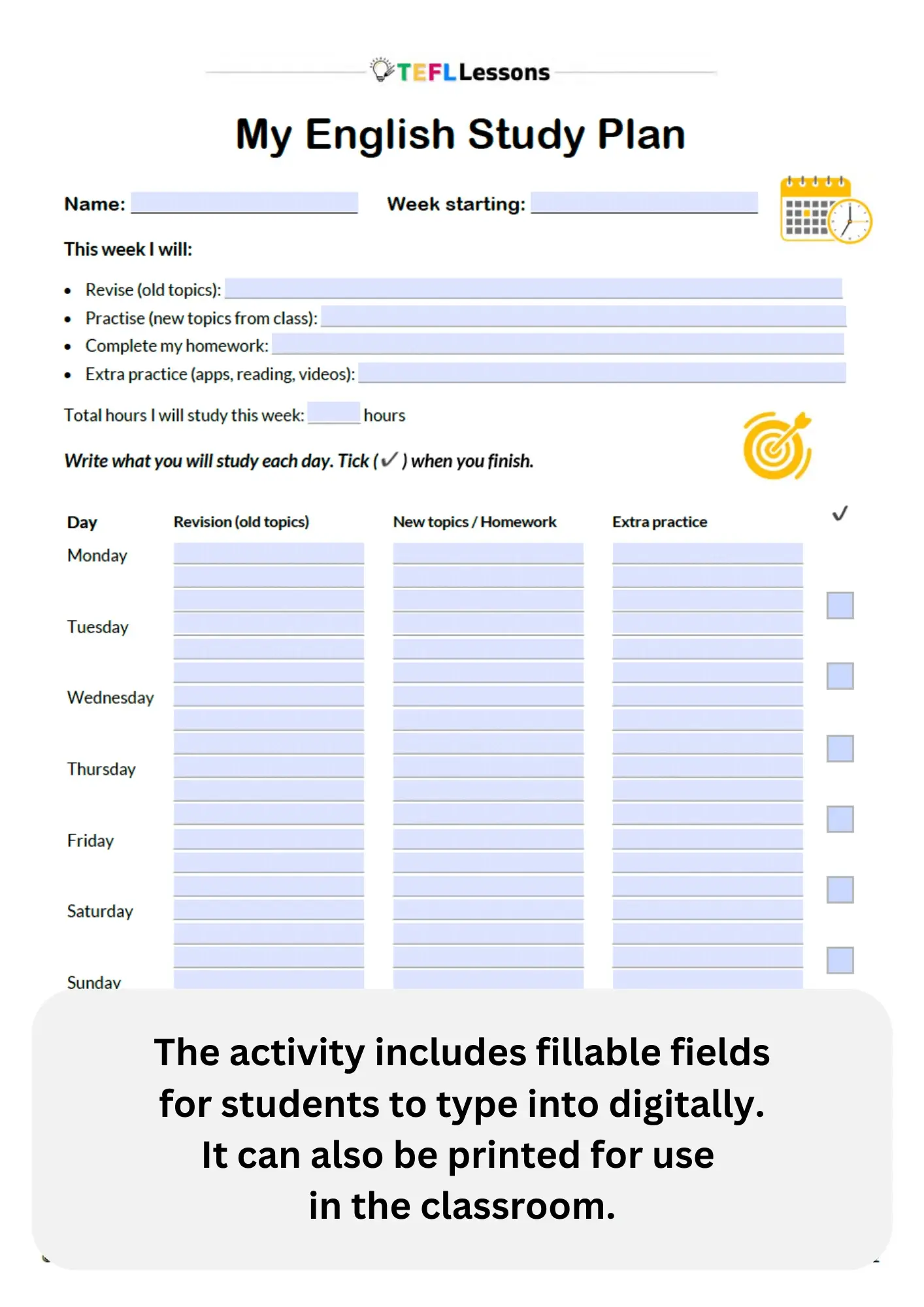Screen dimensions: 924x1307
Task: Tick the third checkbox from the top
Action: [x=840, y=748]
